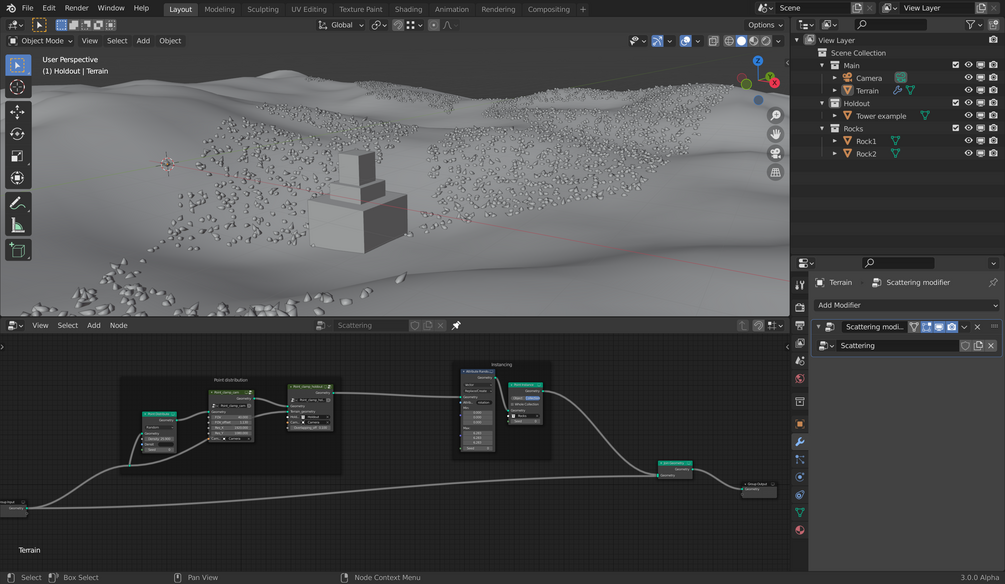
Task: Open the Material properties tab
Action: (800, 530)
